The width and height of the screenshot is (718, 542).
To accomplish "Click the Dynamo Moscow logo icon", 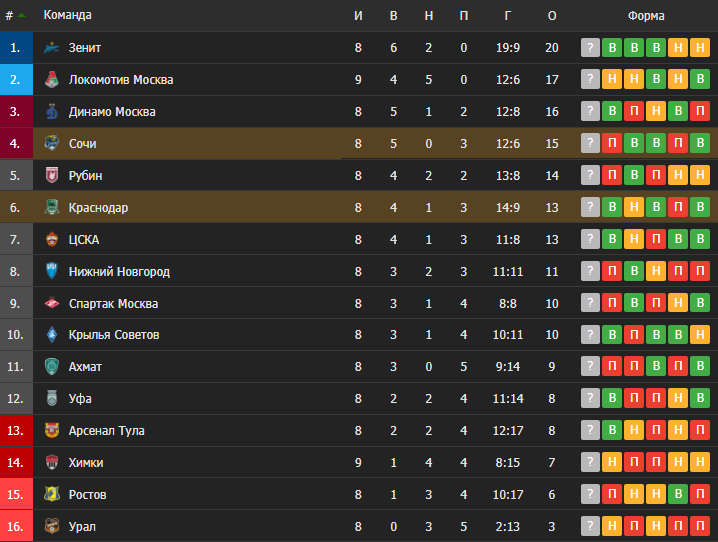I will 52,112.
